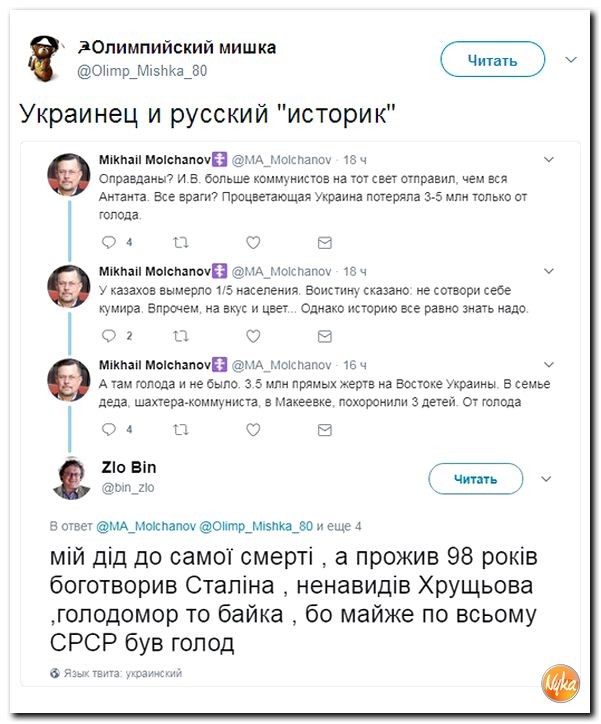Follow Zlo Bin with the Читать button
This screenshot has height=724, width=601.
pyautogui.click(x=475, y=479)
